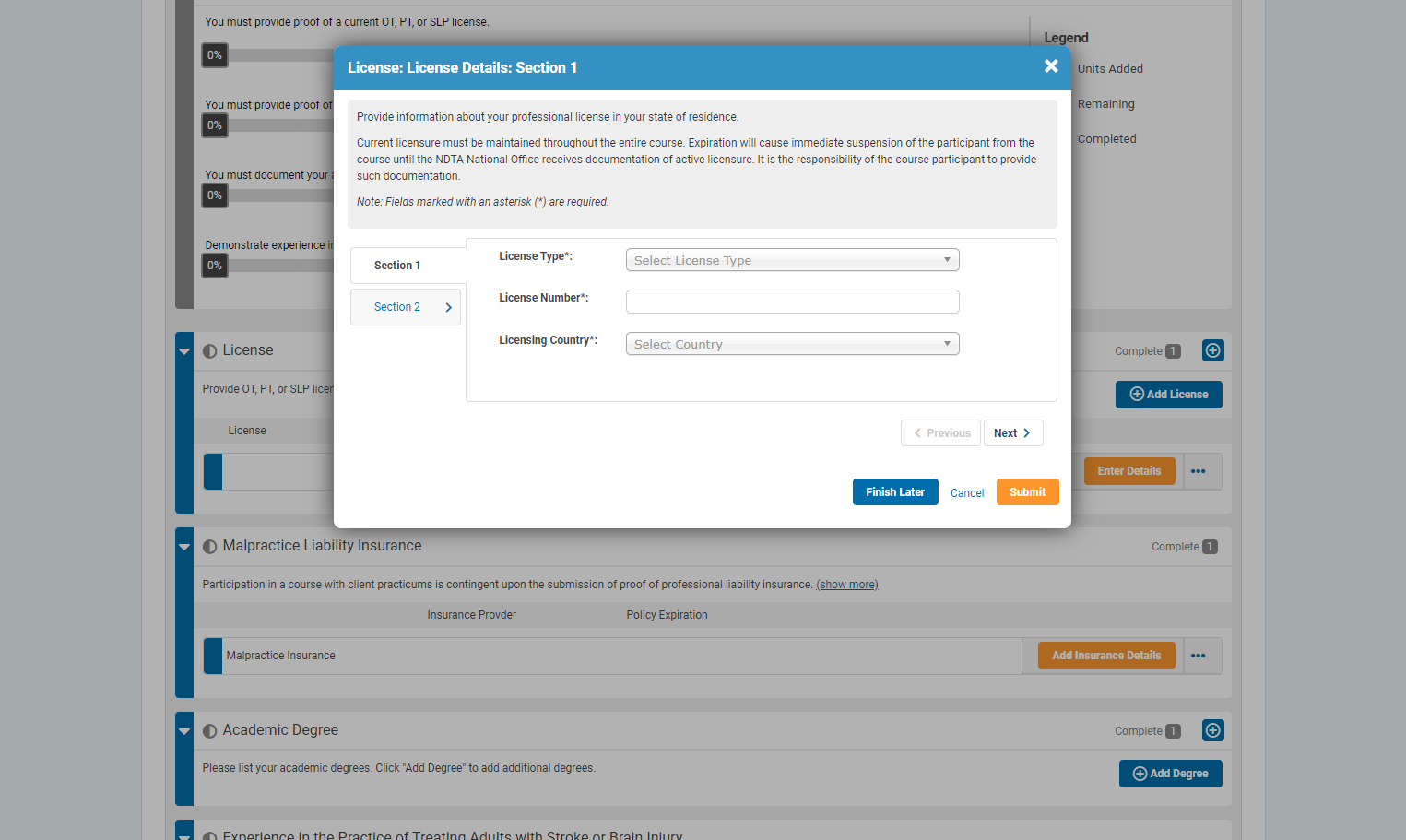Click the Complete 1 badge in Malpractice header
Screen dimensions: 1406x840
click(x=1185, y=547)
